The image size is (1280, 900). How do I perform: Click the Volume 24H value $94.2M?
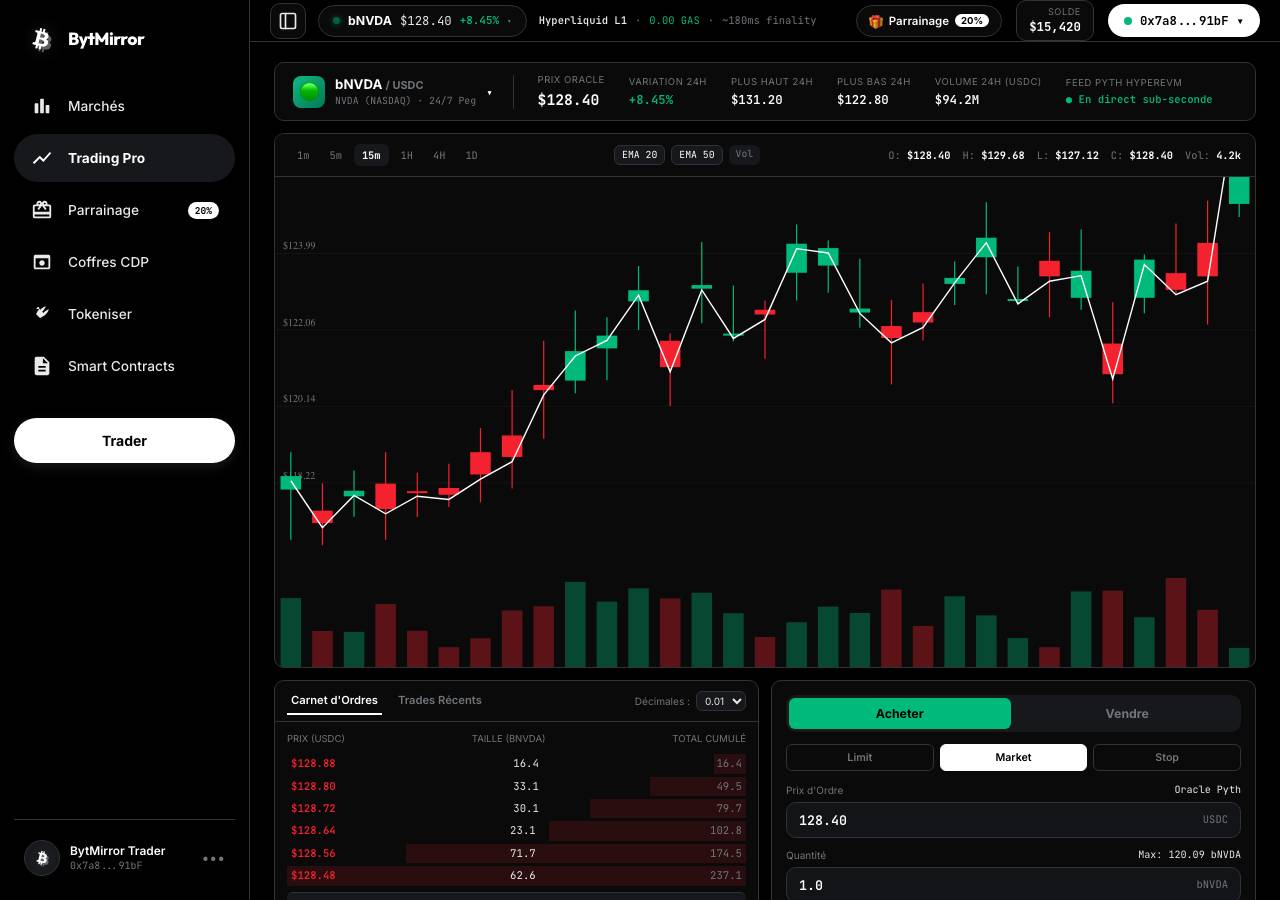click(957, 100)
